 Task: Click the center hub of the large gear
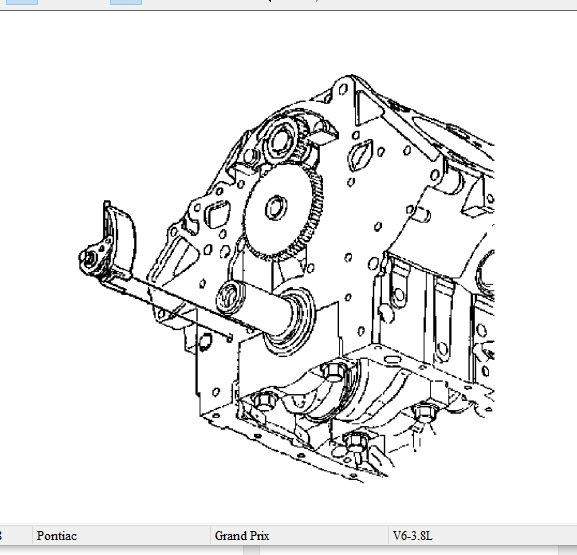276,207
